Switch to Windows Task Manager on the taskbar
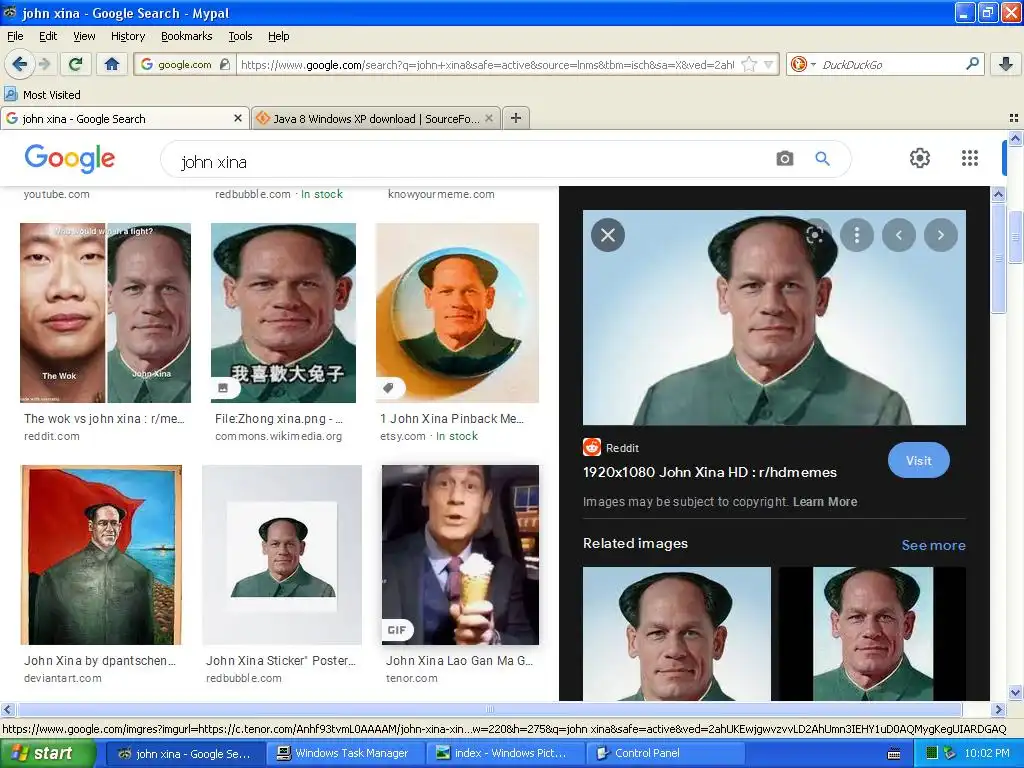1024x768 pixels. point(345,753)
